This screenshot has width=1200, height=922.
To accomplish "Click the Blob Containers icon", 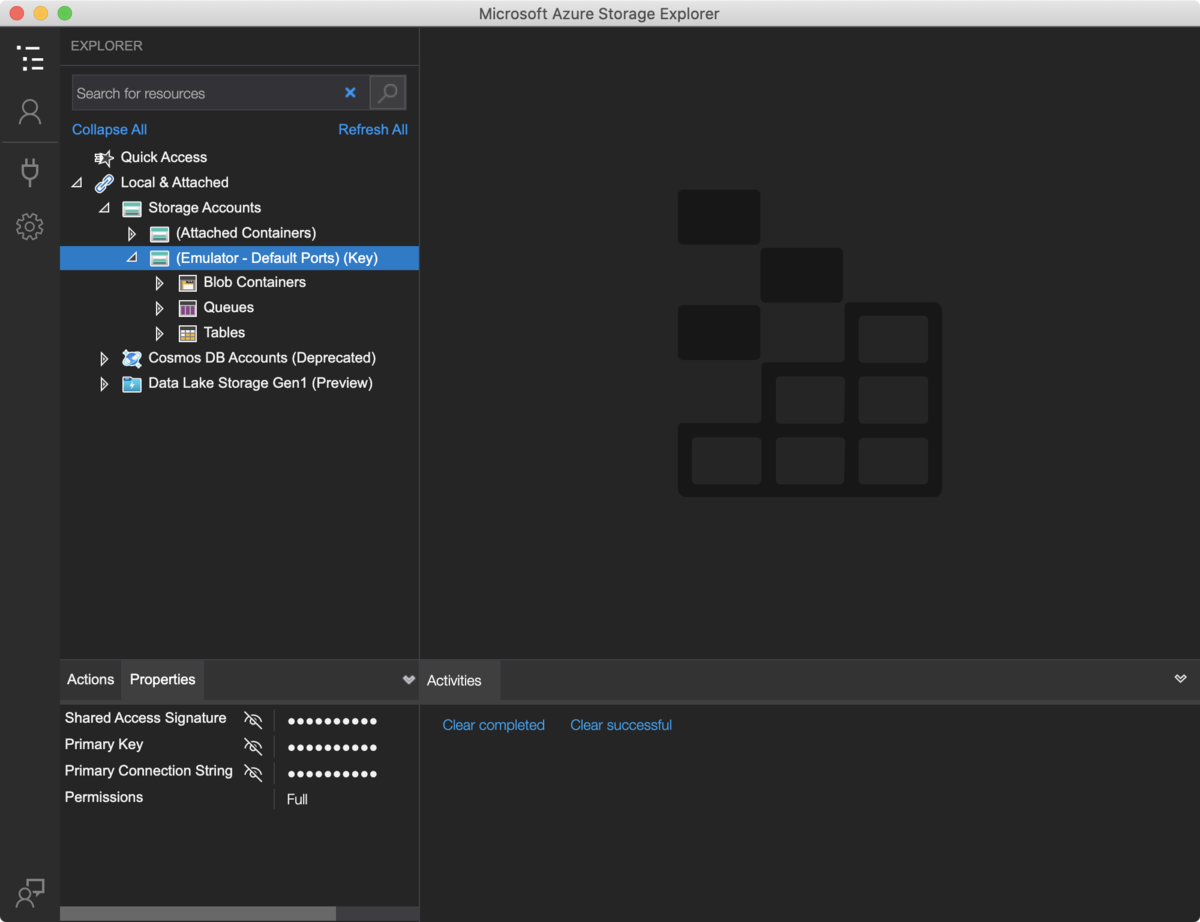I will 187,283.
